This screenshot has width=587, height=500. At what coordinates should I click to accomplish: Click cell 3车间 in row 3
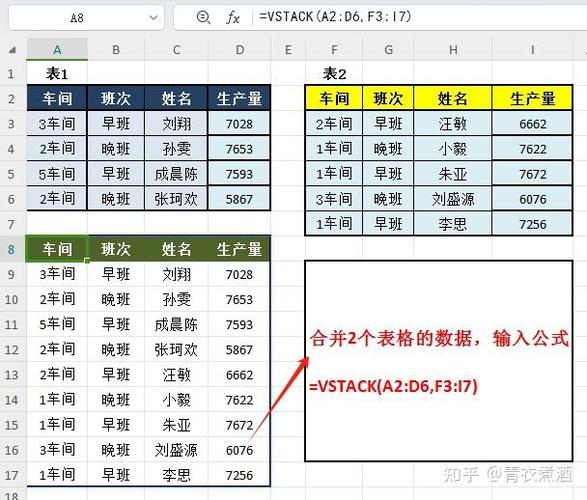point(57,124)
